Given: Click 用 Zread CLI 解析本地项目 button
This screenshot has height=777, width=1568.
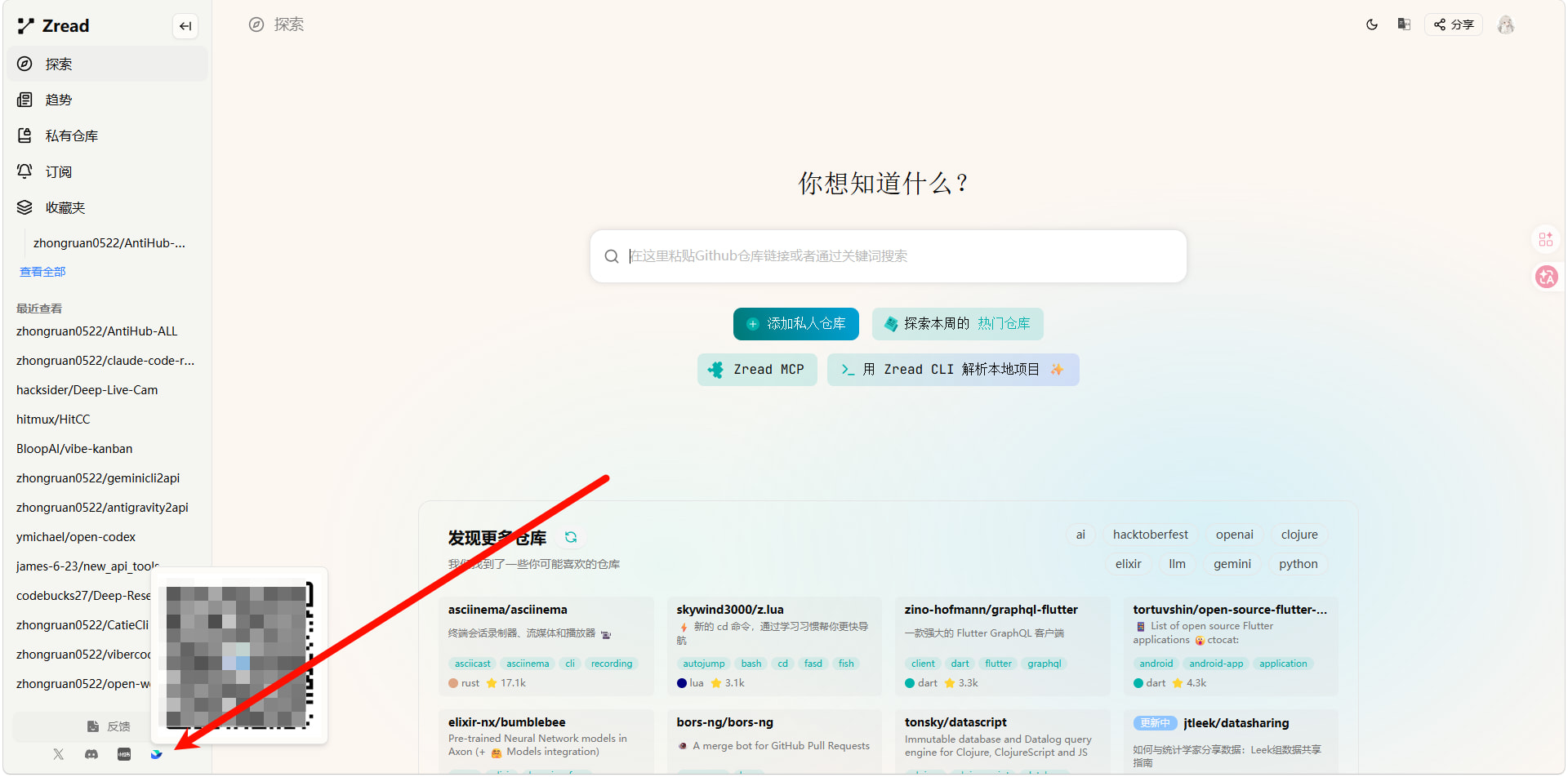Looking at the screenshot, I should pos(953,370).
